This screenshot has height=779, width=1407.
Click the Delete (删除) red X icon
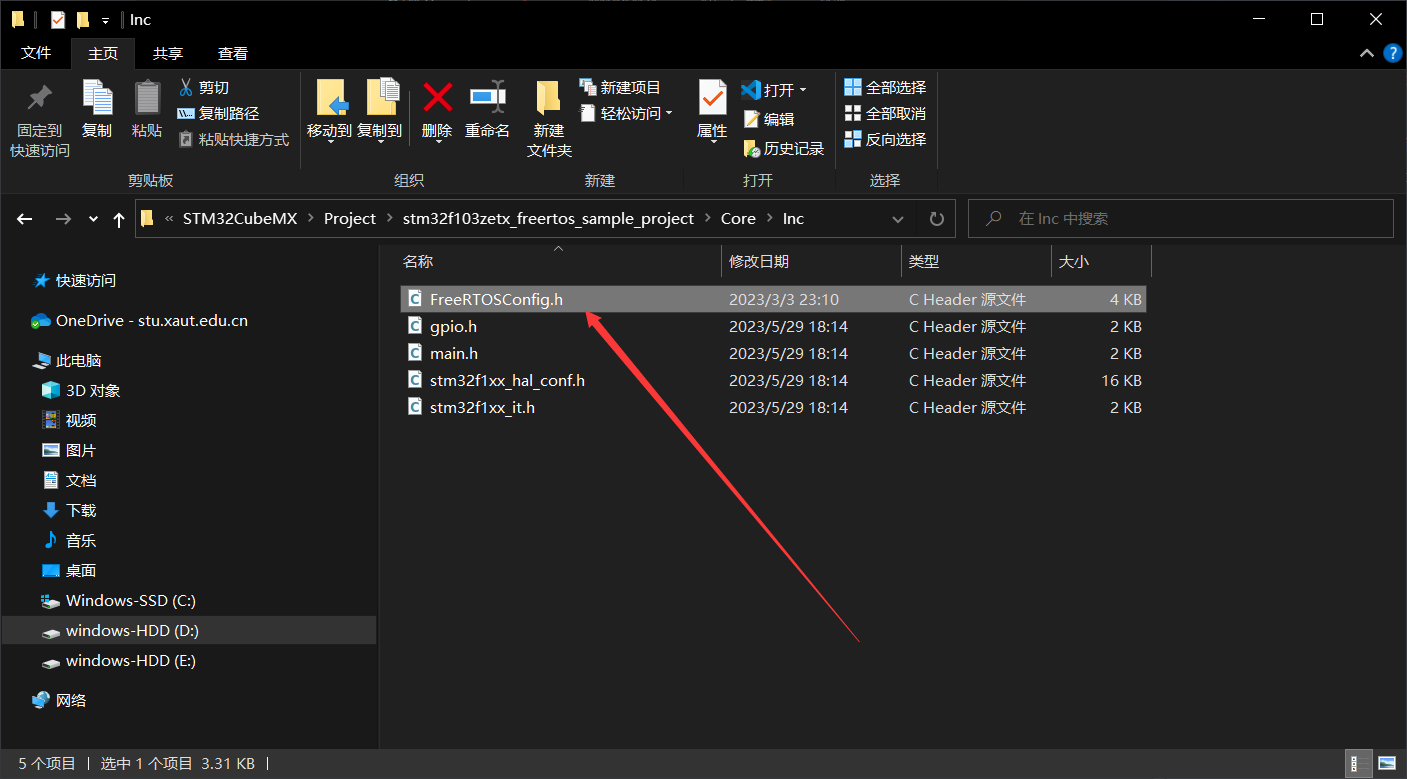pyautogui.click(x=437, y=98)
